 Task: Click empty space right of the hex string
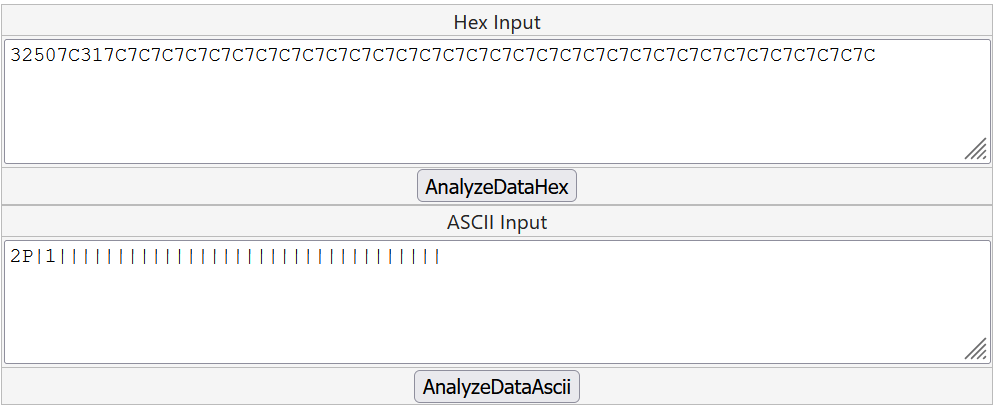coord(925,56)
